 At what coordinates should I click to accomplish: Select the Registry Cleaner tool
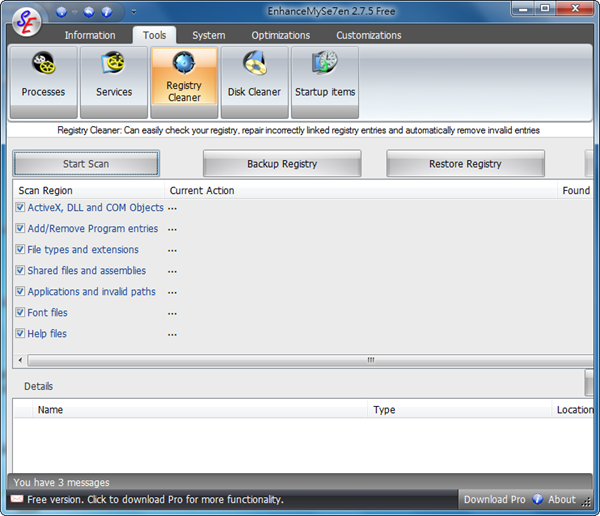click(184, 82)
